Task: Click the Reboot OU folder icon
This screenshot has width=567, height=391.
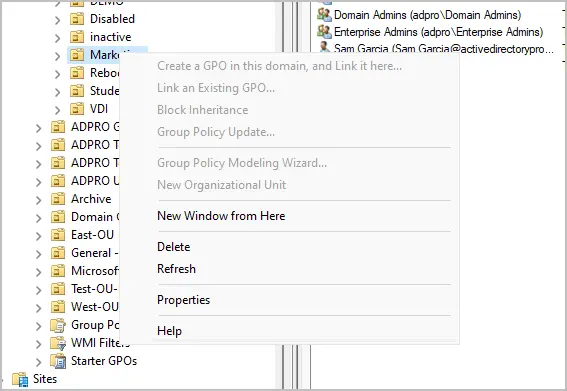Action: (x=77, y=73)
